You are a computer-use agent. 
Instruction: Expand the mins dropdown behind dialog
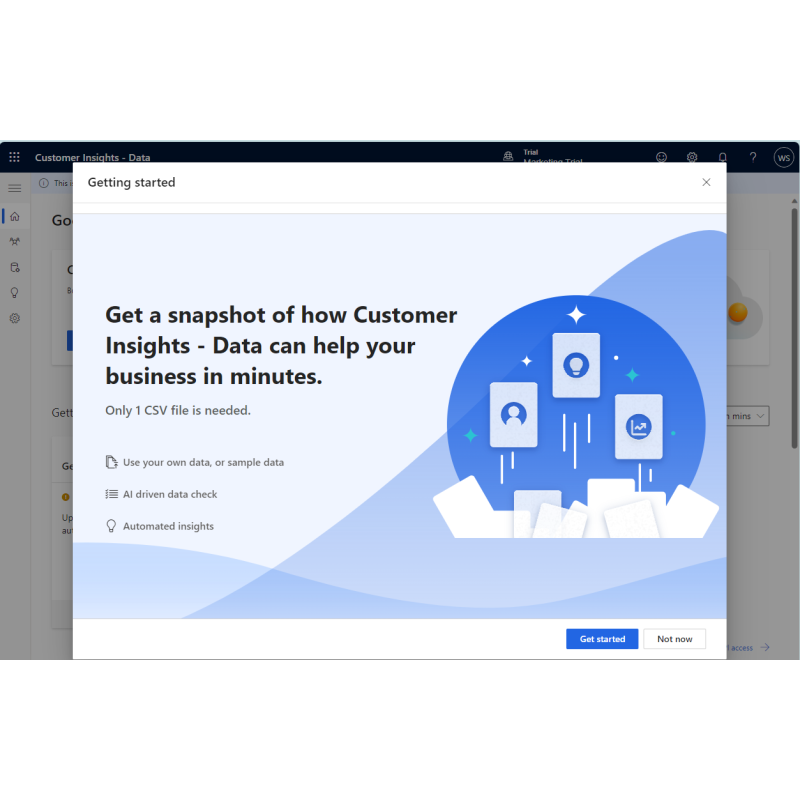748,416
